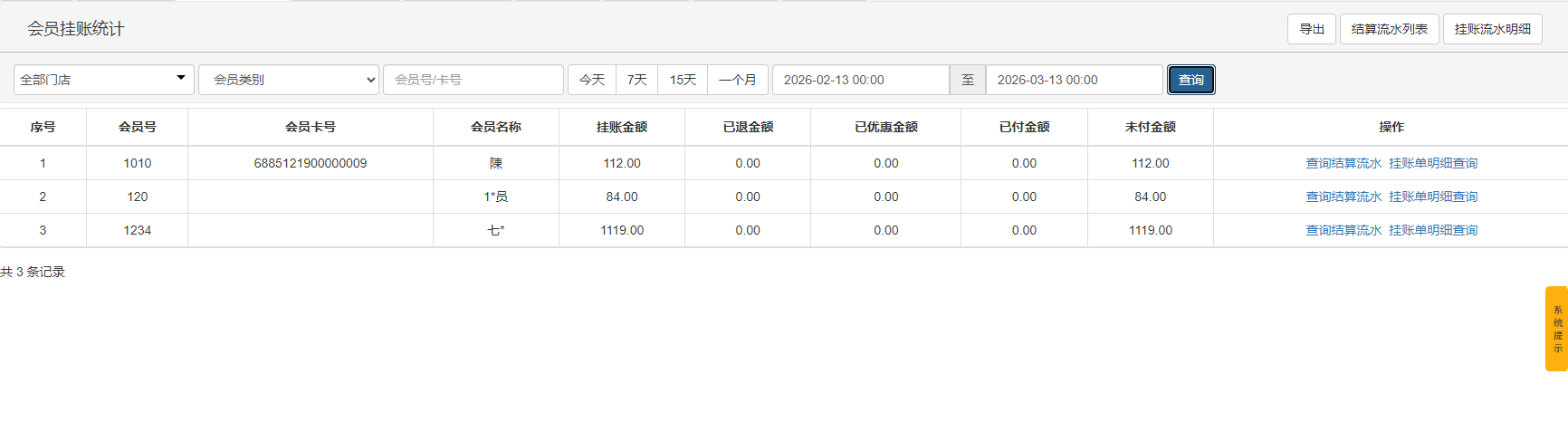Click the end date field 2026-03-13

[1074, 80]
